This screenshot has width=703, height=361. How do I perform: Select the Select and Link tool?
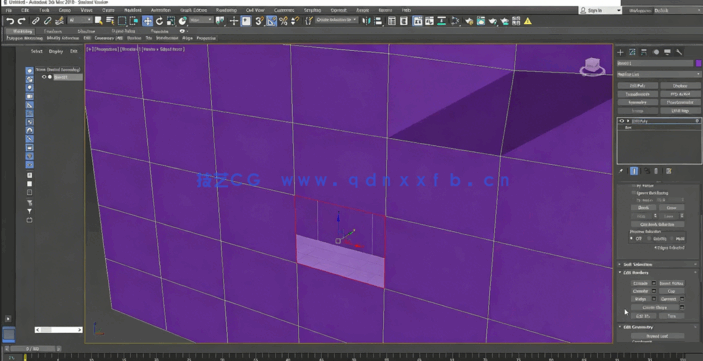tap(35, 21)
